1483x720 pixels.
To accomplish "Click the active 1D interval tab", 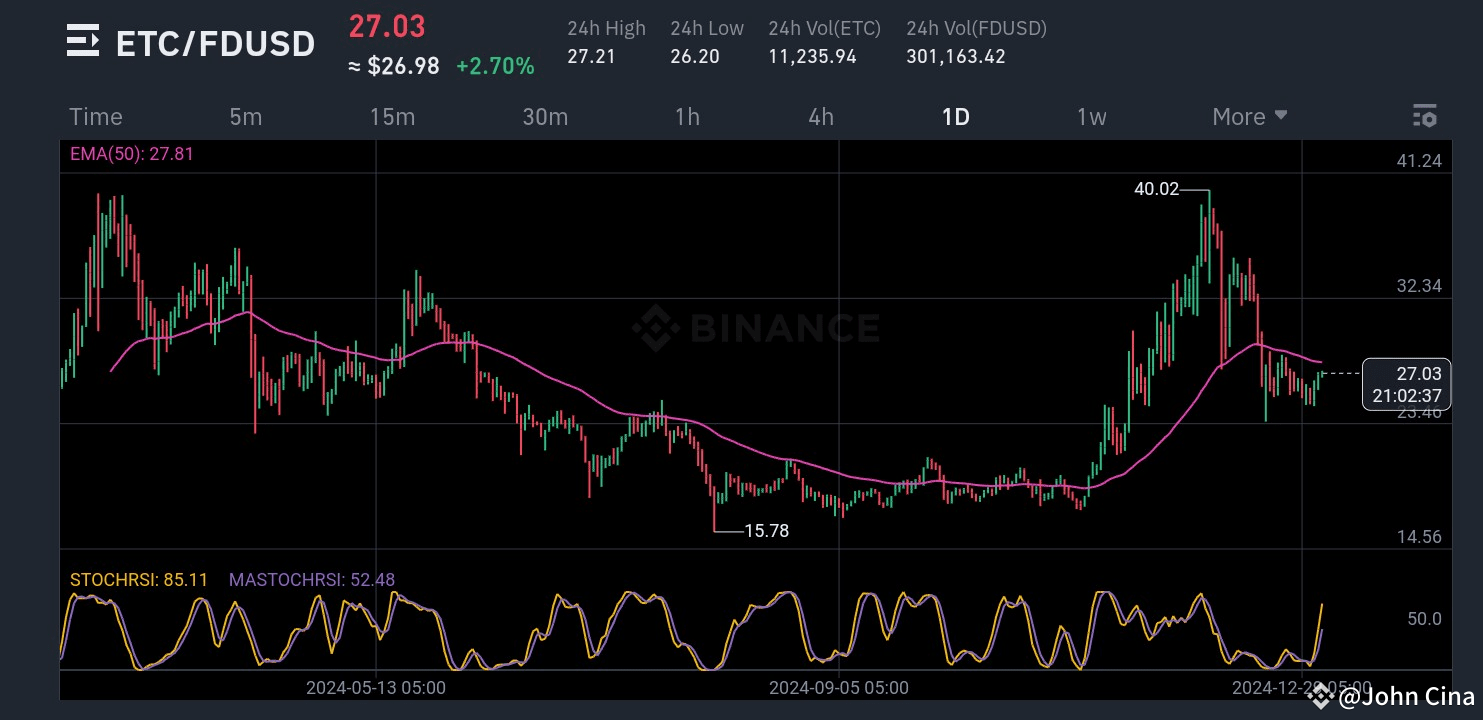I will (x=955, y=116).
